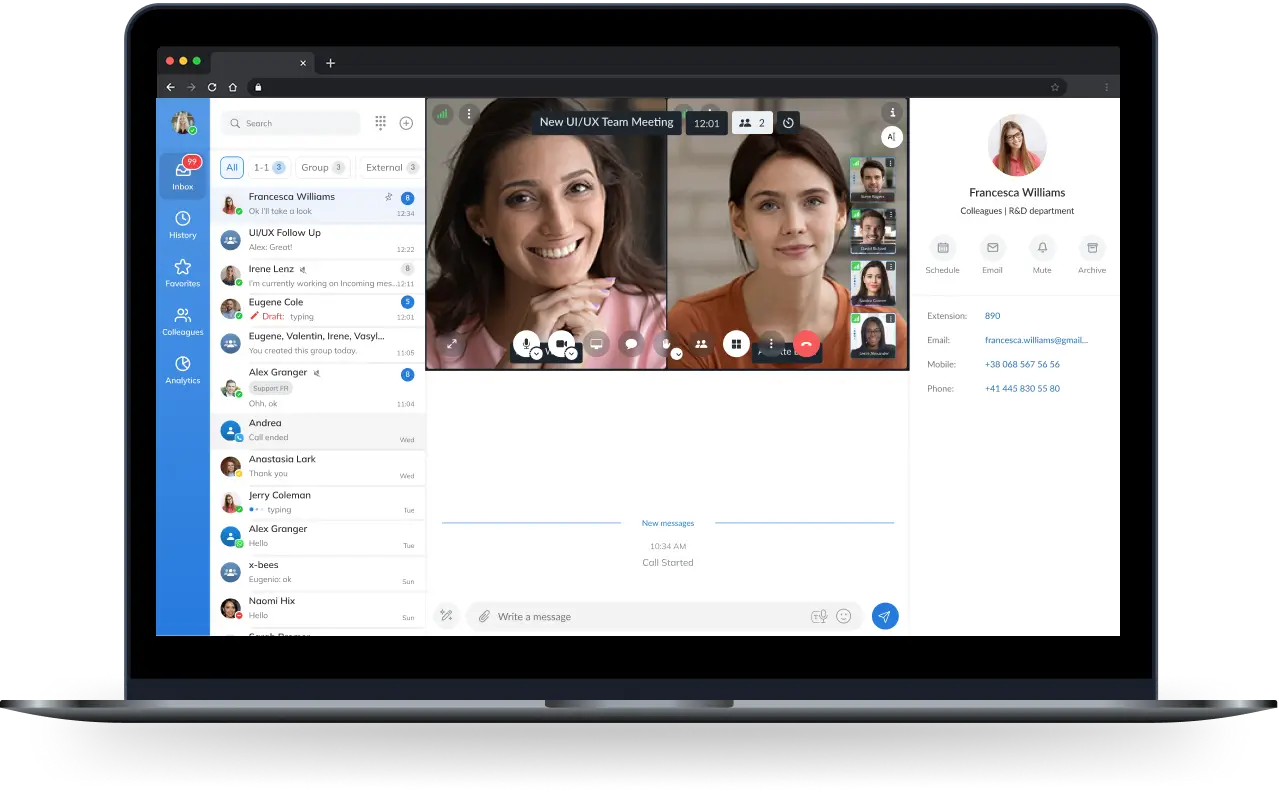1279x793 pixels.
Task: Toggle the camera on or off
Action: coord(561,342)
